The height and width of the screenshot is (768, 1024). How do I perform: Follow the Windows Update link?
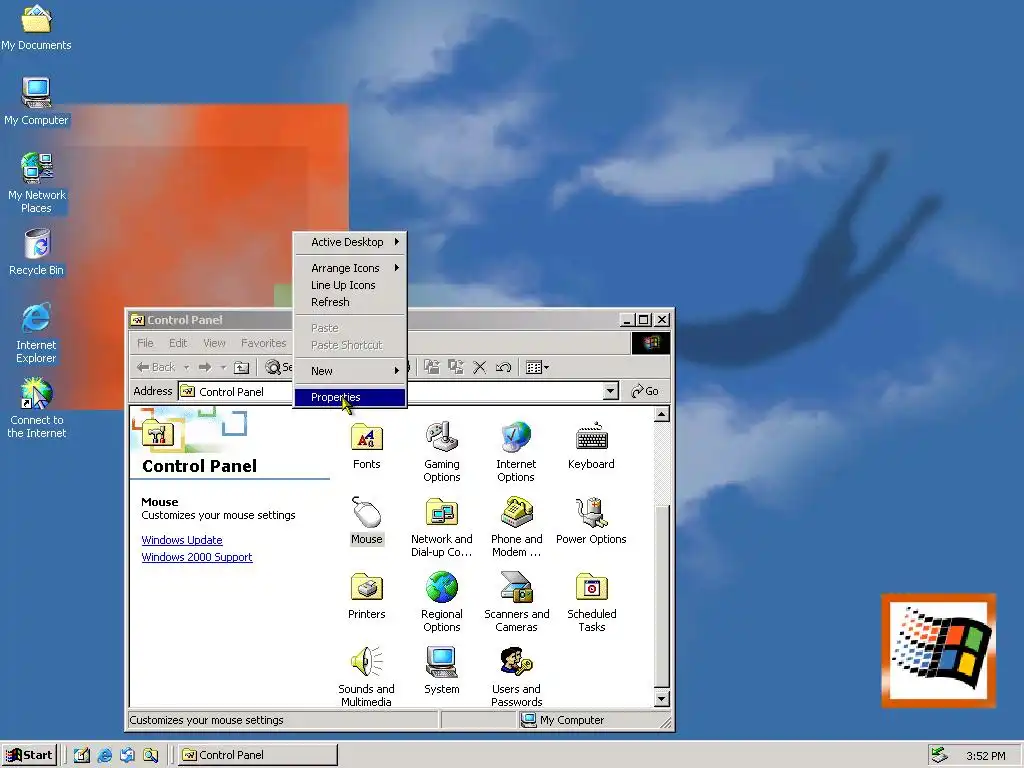click(182, 540)
